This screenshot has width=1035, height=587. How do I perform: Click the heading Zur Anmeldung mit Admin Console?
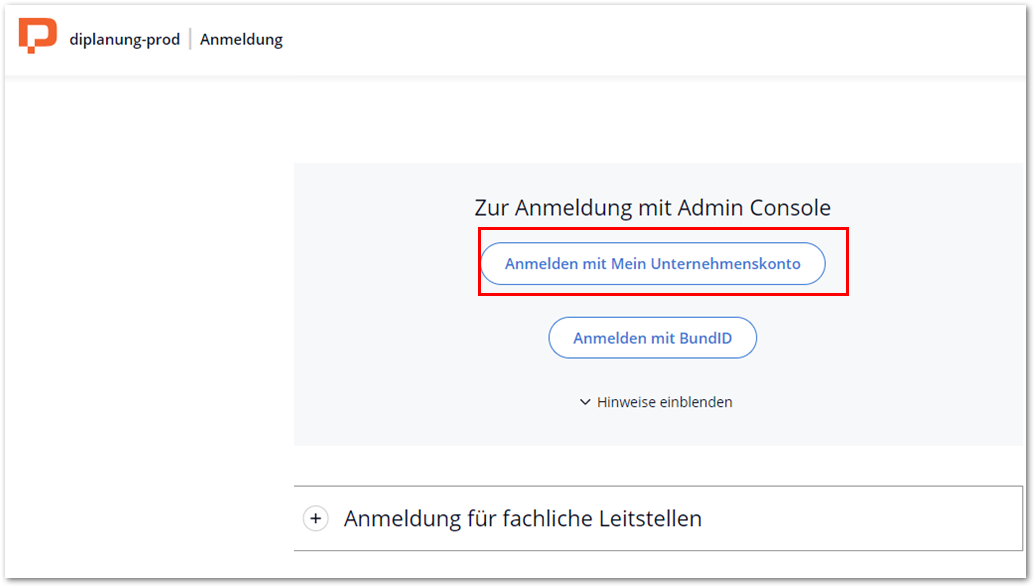tap(652, 208)
